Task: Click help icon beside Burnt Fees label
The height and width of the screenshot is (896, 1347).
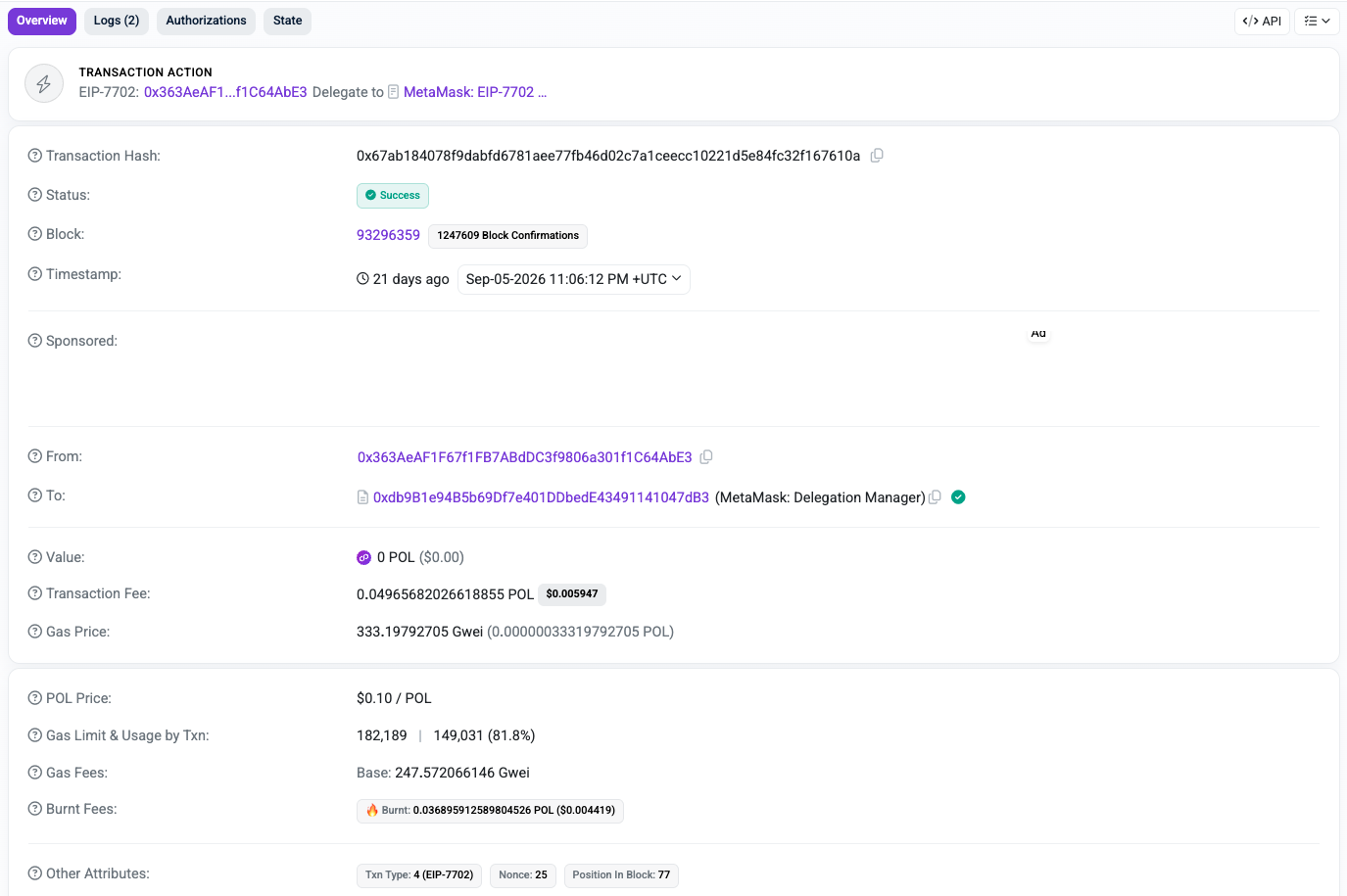Action: click(x=35, y=809)
